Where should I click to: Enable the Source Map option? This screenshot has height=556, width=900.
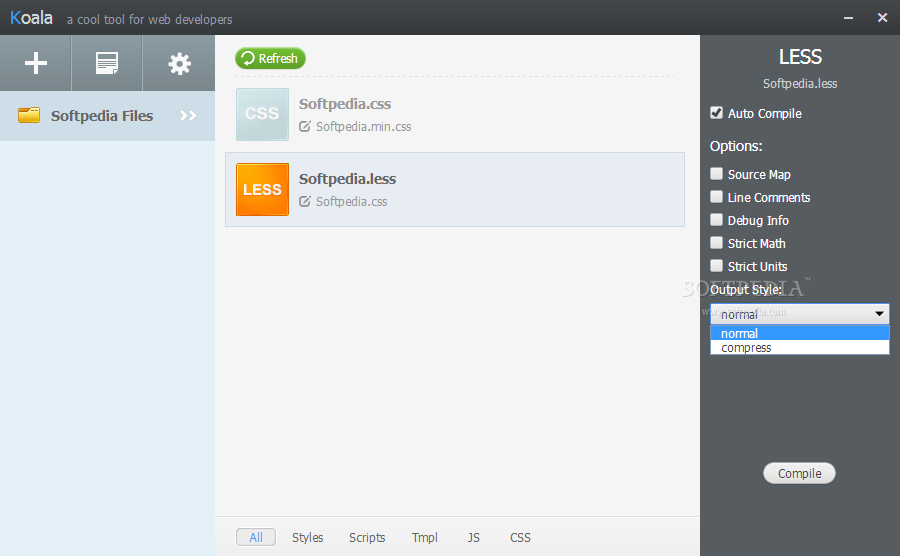(x=716, y=173)
